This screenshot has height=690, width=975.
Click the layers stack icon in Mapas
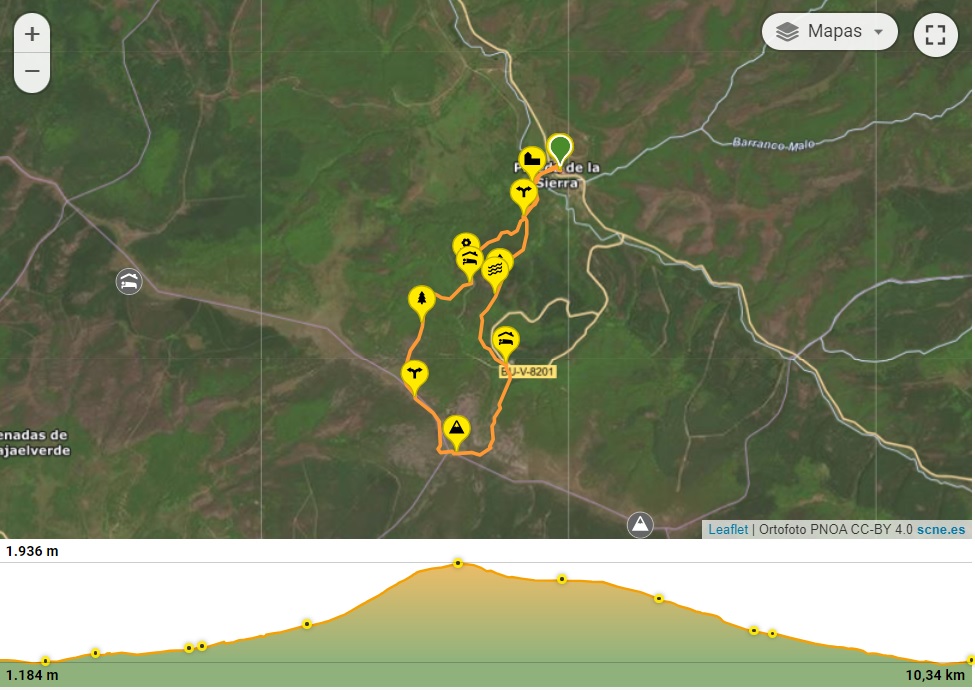(787, 32)
